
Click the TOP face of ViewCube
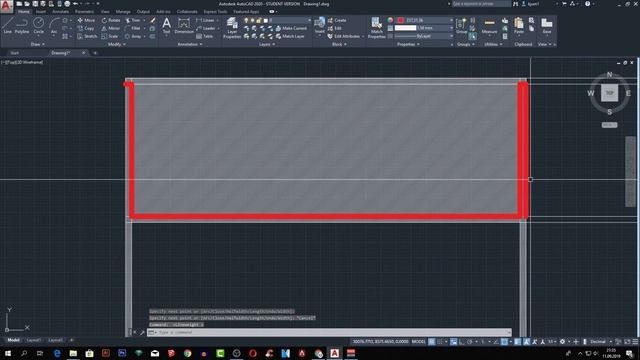pos(609,93)
